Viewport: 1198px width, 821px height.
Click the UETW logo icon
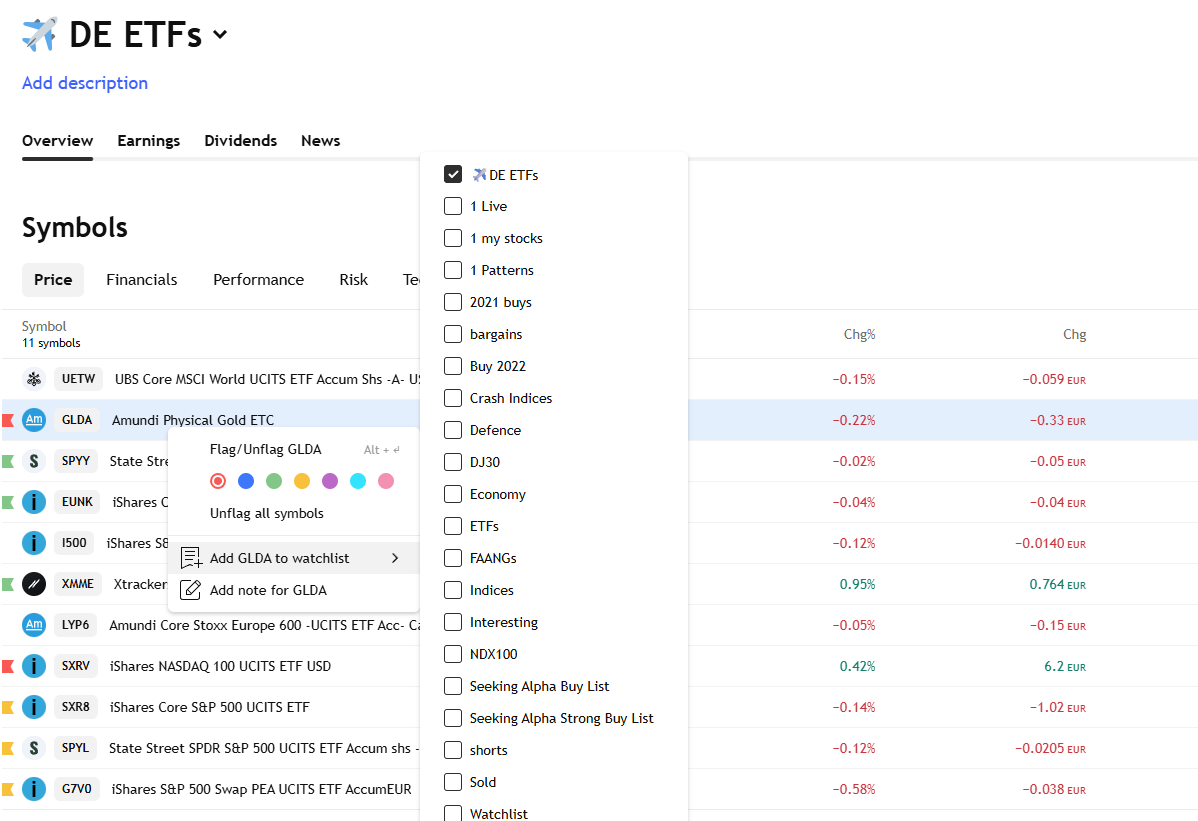[34, 379]
